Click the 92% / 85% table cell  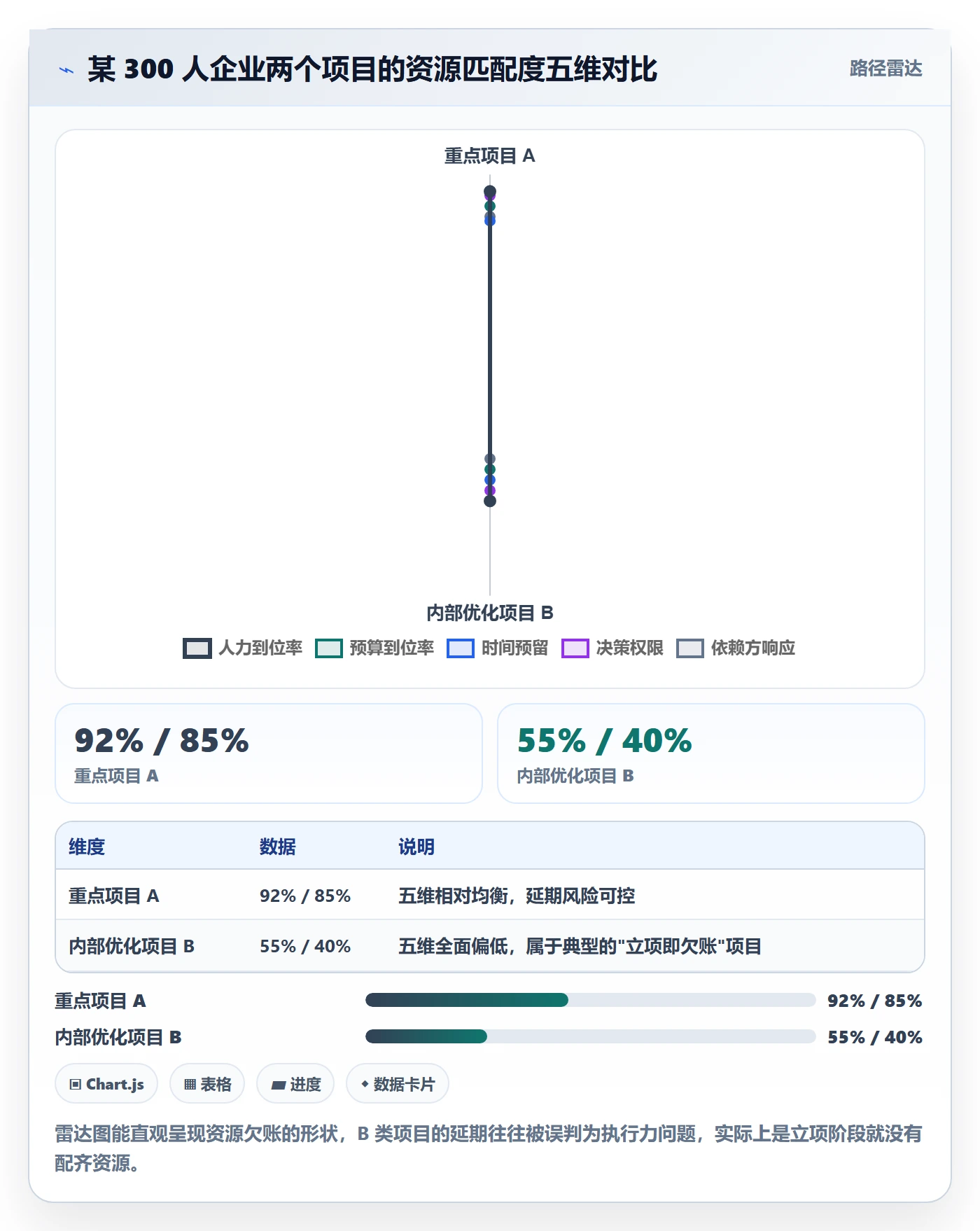point(305,896)
